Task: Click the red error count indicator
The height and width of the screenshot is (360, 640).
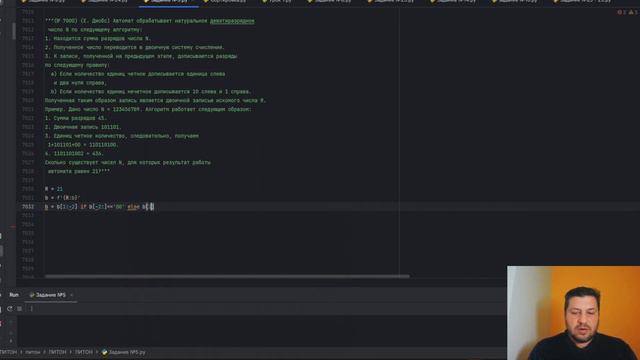Action: [x=622, y=12]
